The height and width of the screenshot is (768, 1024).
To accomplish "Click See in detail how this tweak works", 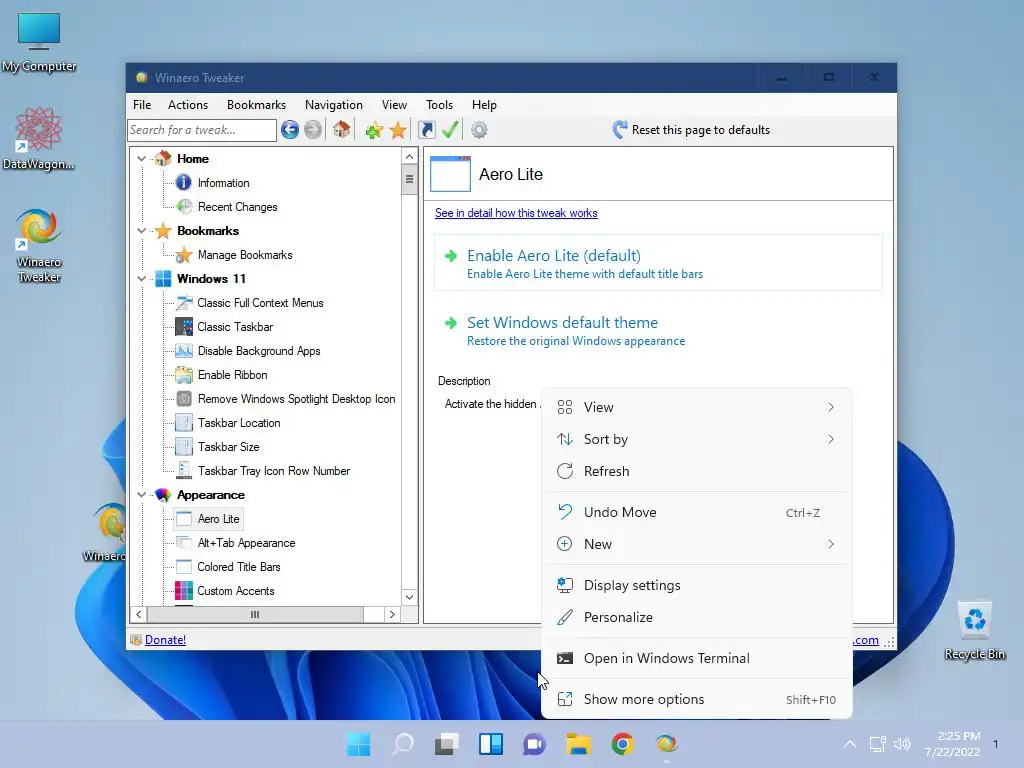I will pos(516,213).
